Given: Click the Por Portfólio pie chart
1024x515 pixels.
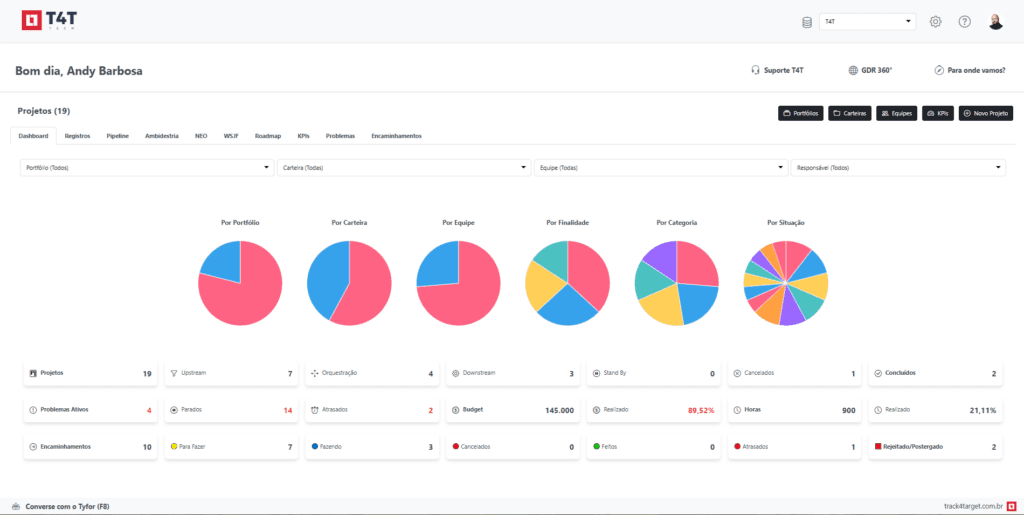Looking at the screenshot, I should pyautogui.click(x=240, y=282).
